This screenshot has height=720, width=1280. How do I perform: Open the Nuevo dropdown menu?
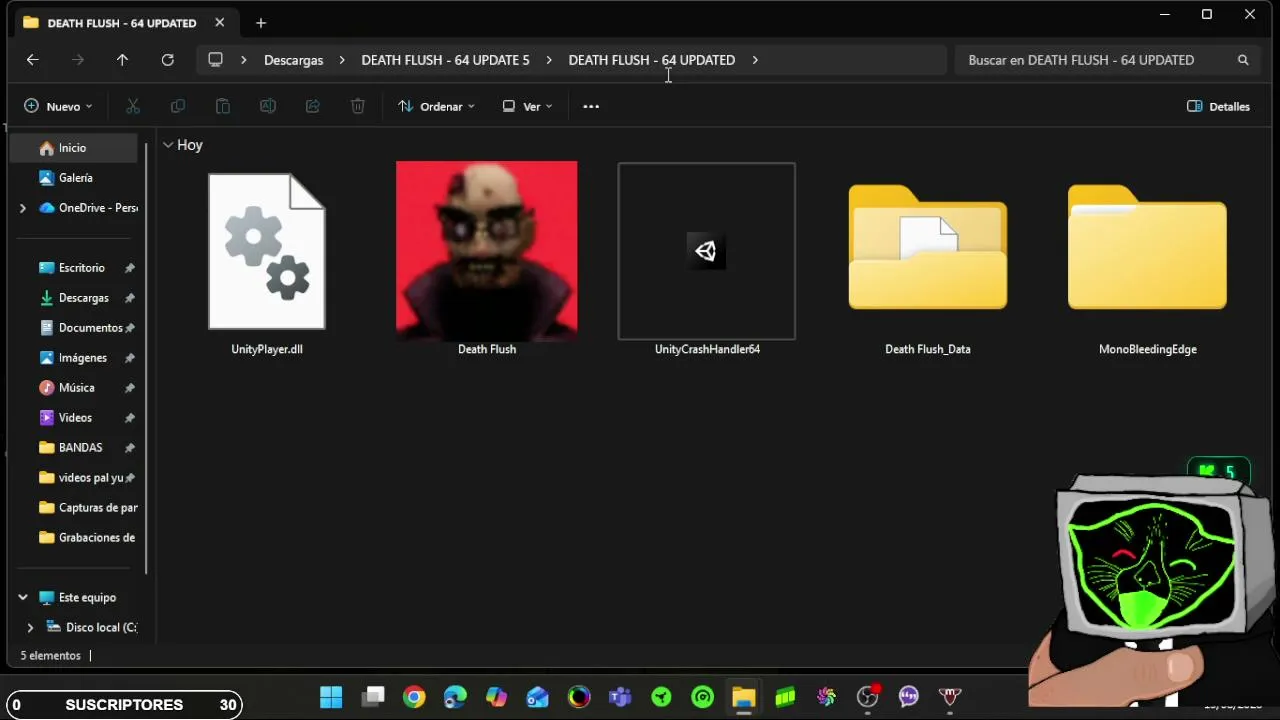58,106
